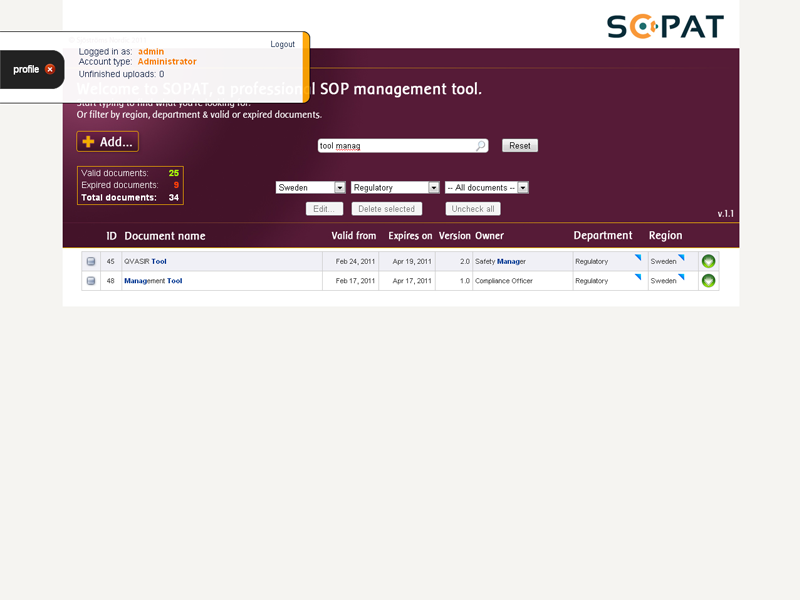The height and width of the screenshot is (600, 800).
Task: Sort by the Version column header
Action: coord(455,236)
